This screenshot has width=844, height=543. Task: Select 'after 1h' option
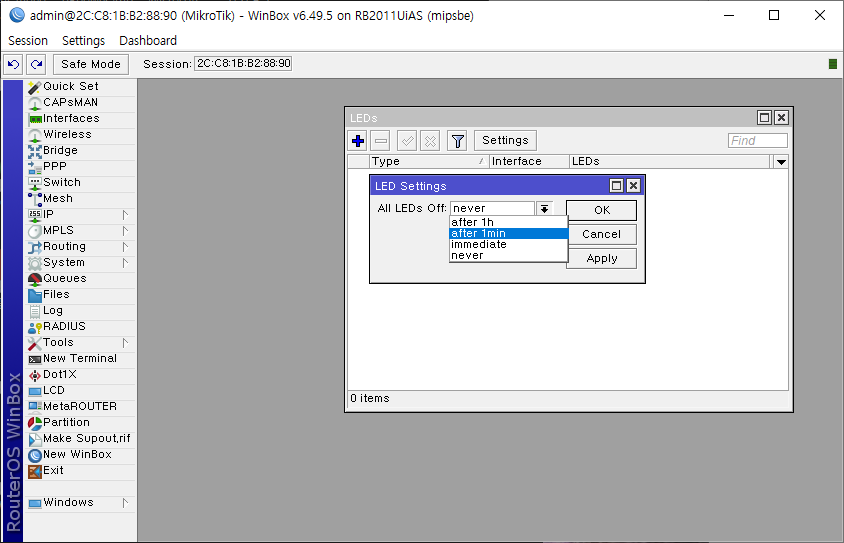508,222
